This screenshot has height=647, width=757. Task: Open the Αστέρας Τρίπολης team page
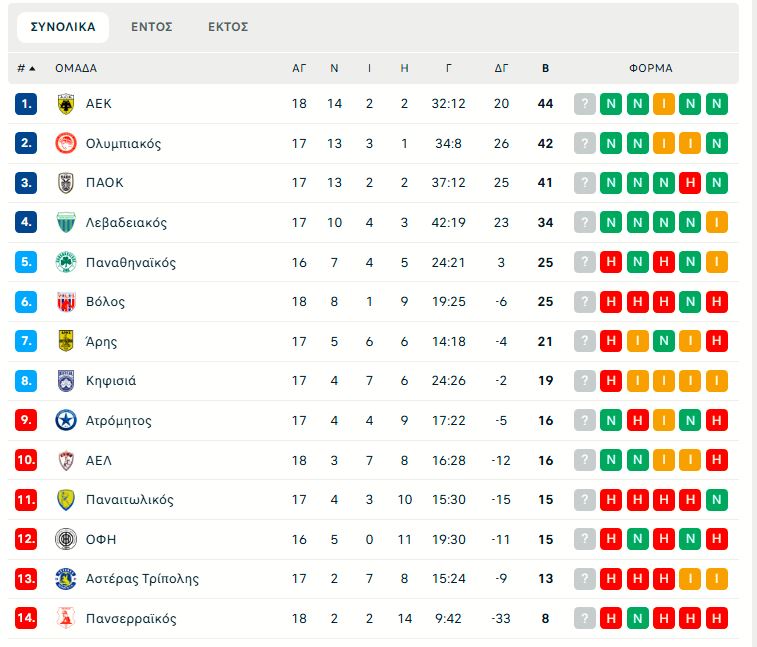pos(142,579)
